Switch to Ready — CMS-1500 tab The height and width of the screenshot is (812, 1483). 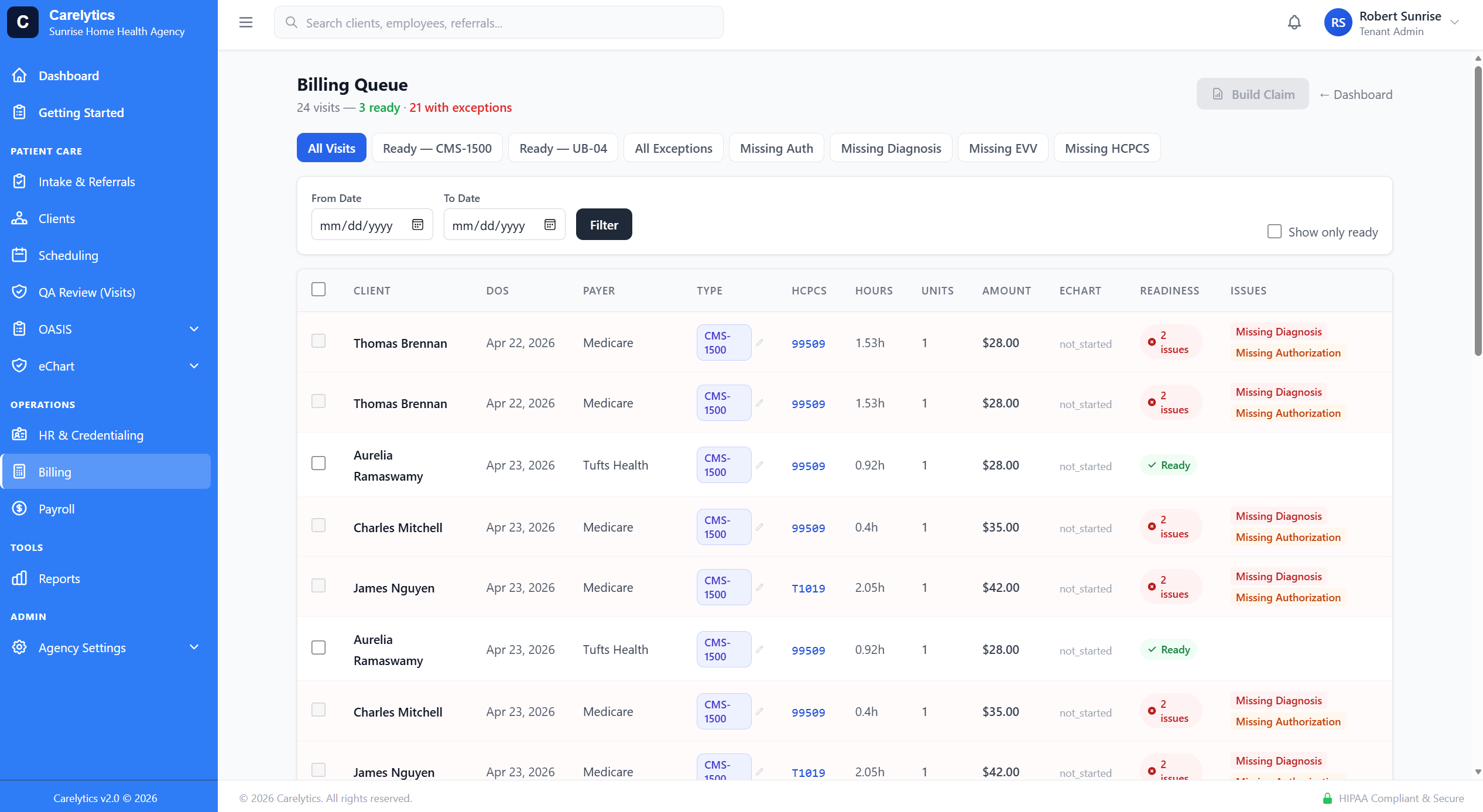(437, 148)
